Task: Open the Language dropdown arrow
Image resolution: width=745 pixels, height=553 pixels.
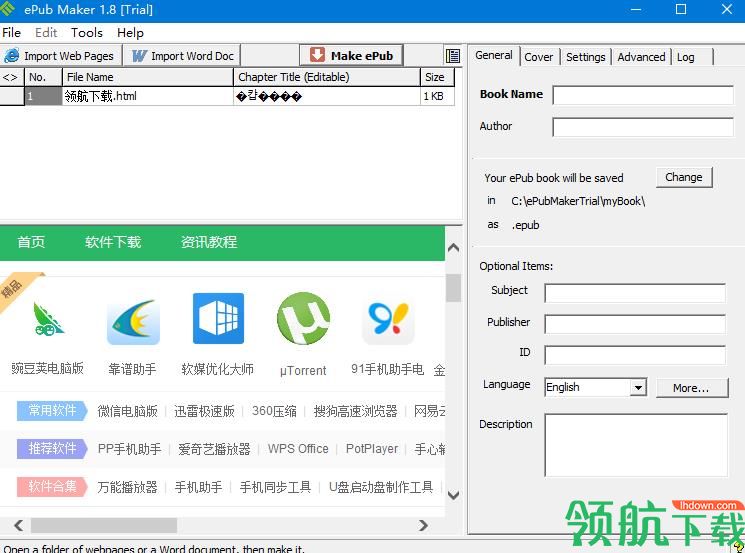Action: pos(639,387)
